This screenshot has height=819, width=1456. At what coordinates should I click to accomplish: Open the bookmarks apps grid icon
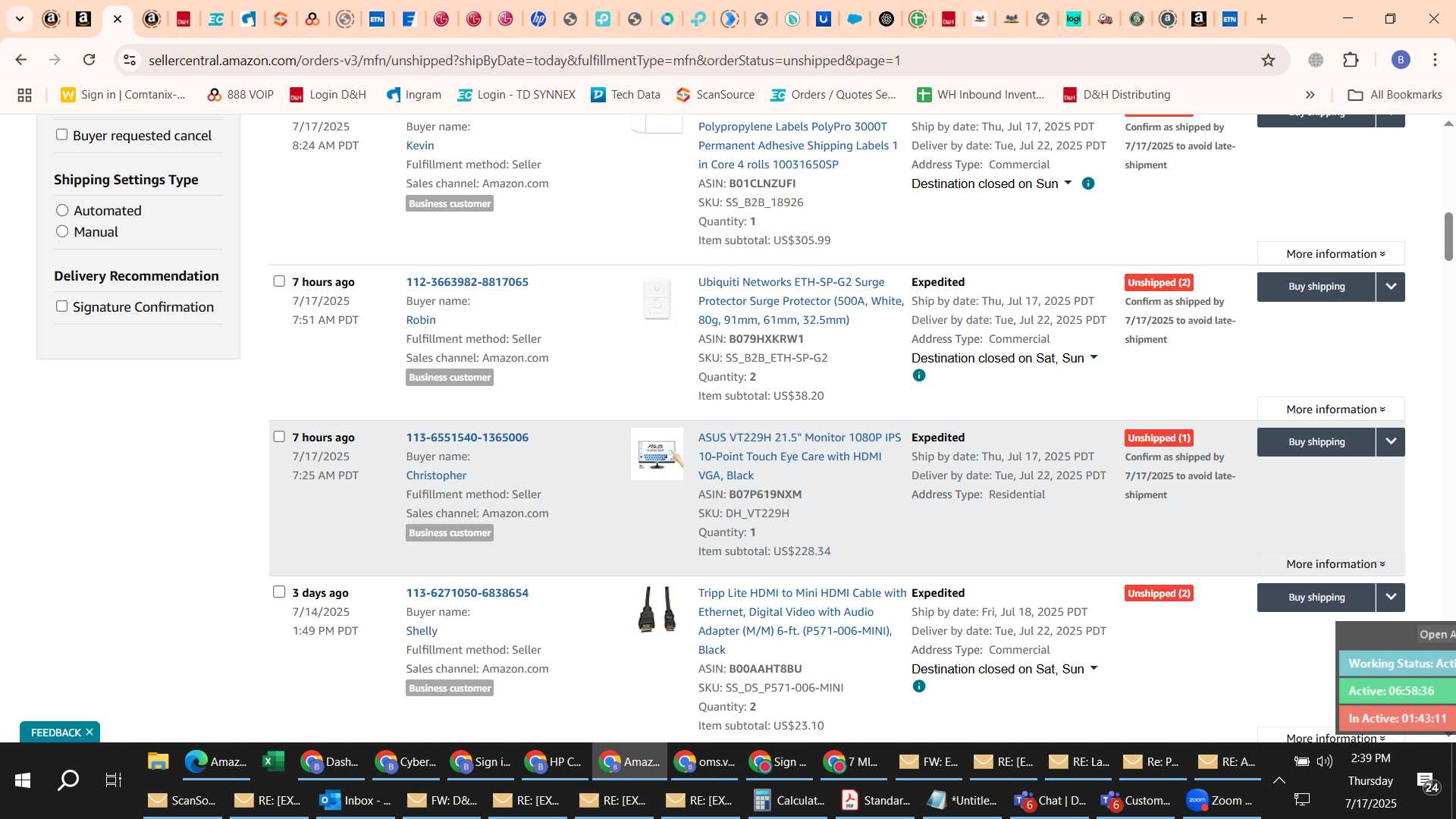24,95
